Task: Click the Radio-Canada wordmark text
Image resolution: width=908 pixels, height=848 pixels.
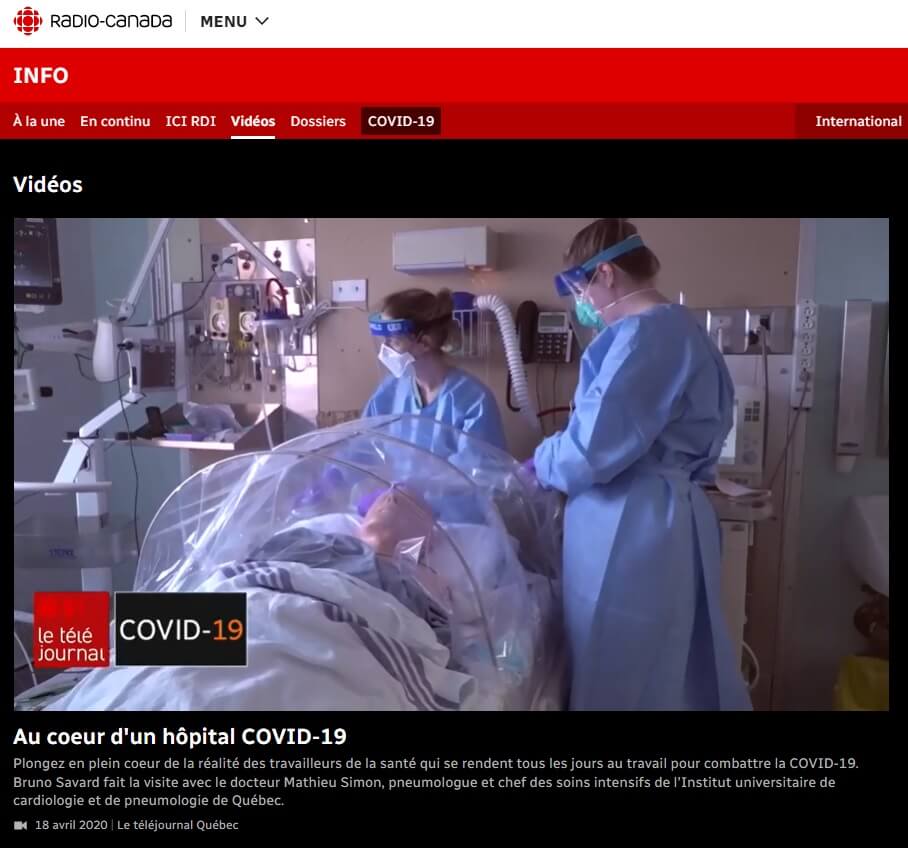Action: click(110, 21)
